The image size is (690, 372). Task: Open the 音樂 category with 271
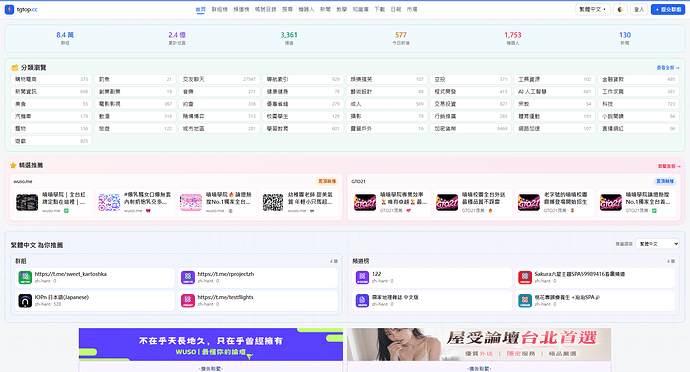pos(219,92)
